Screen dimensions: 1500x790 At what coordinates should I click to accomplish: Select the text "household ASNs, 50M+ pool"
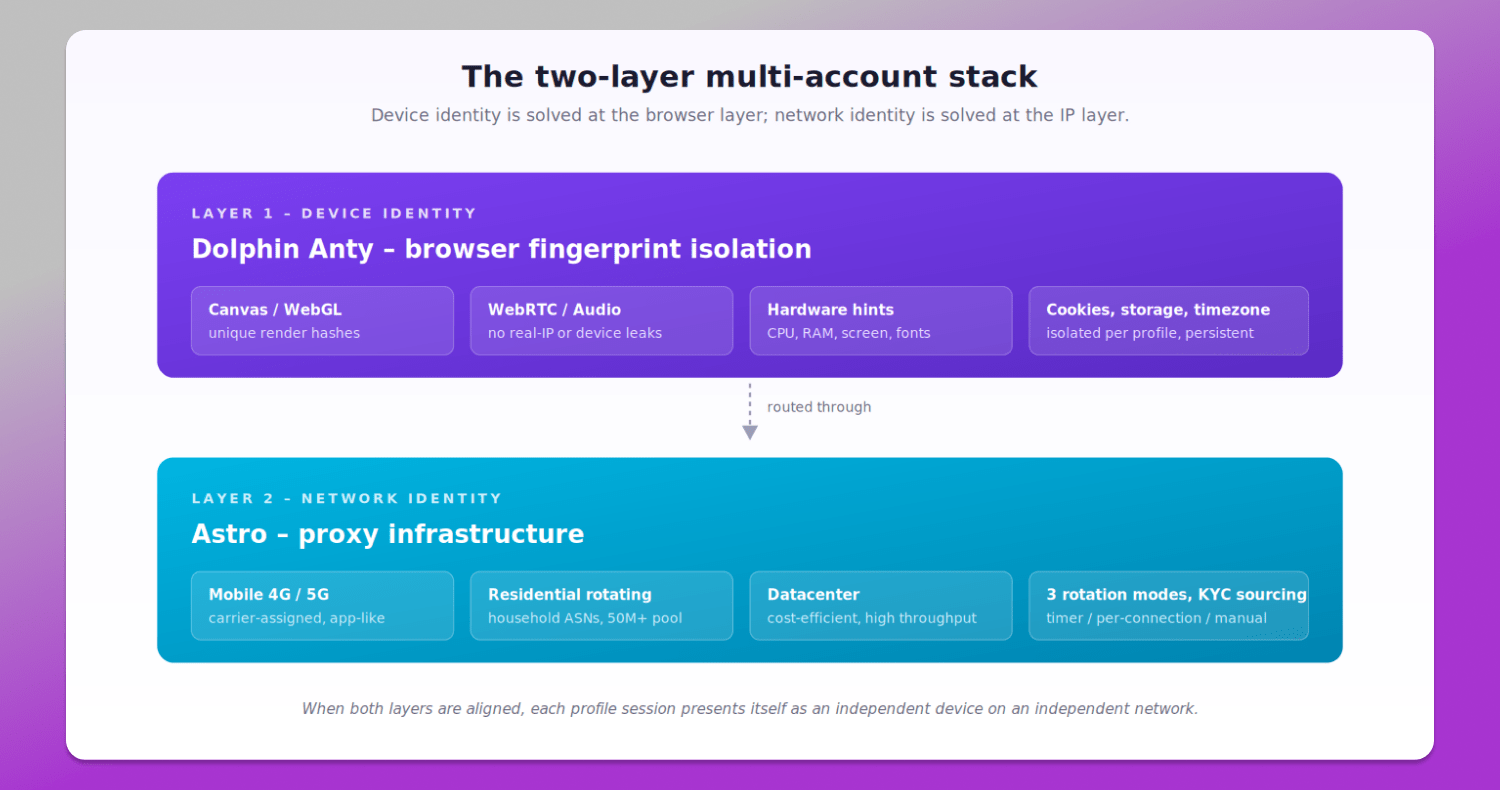click(x=585, y=618)
